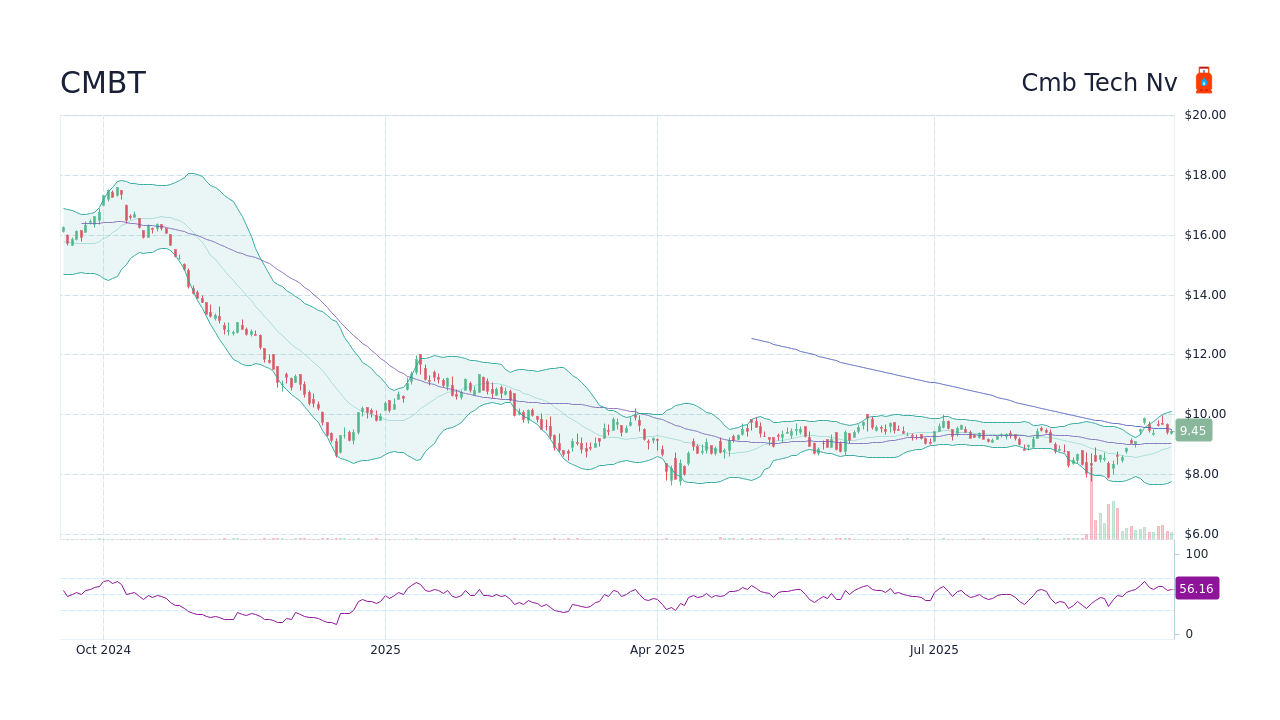Select the Oct 2024 axis label
Image resolution: width=1280 pixels, height=720 pixels.
pos(103,649)
